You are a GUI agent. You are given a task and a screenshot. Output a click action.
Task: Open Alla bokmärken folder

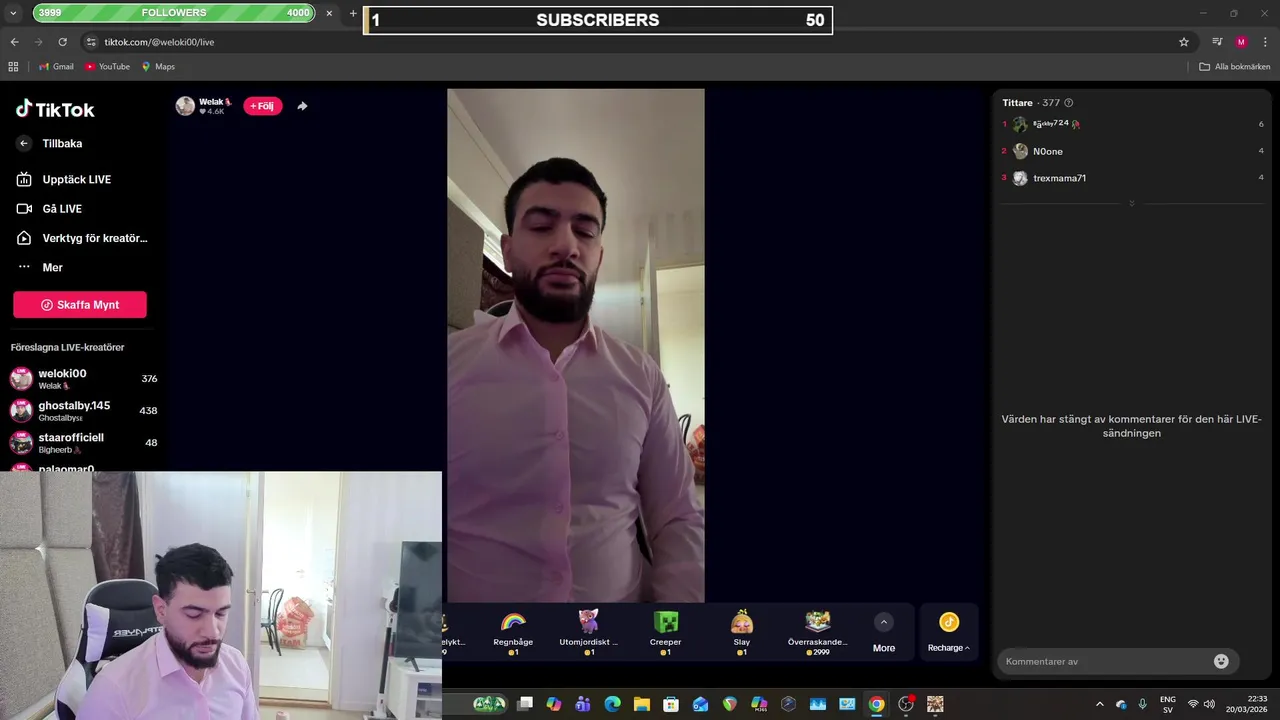1235,67
